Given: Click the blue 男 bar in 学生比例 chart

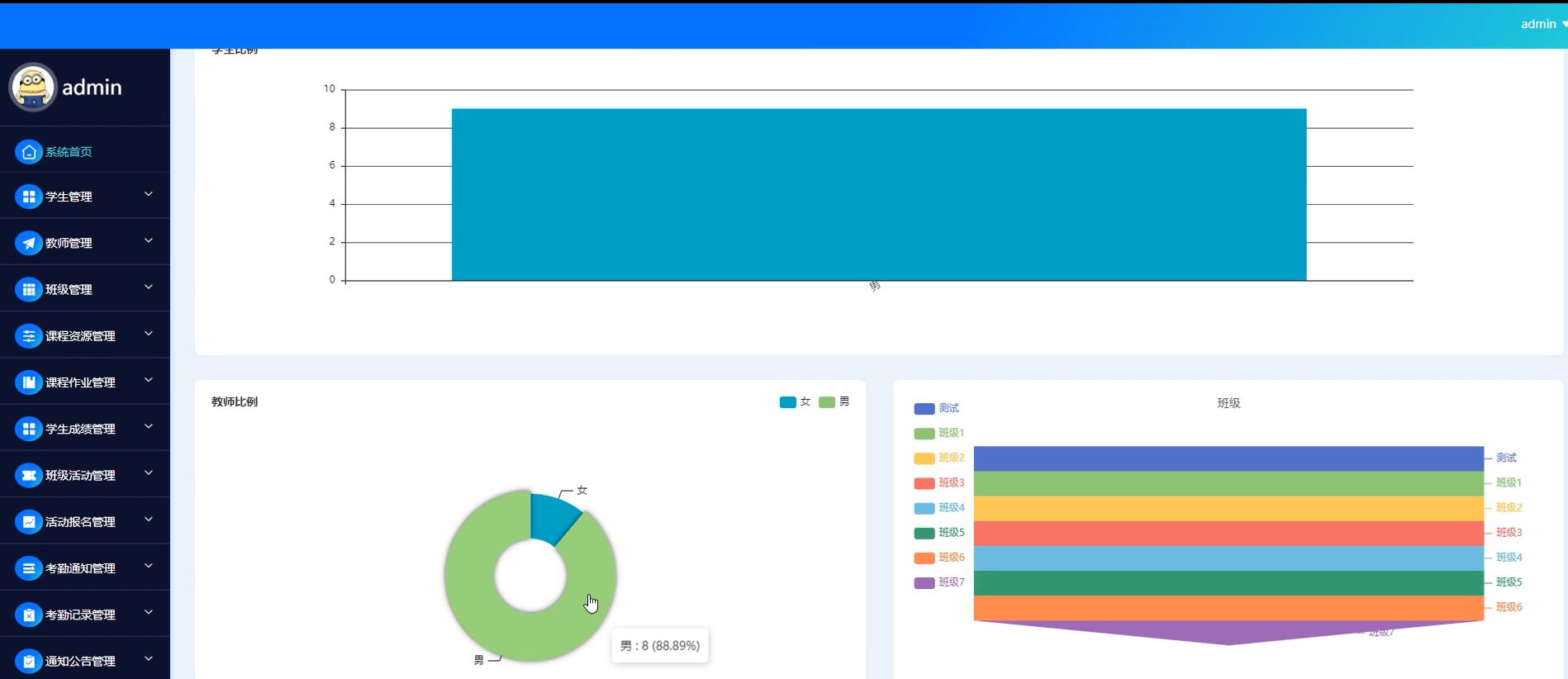Looking at the screenshot, I should point(879,194).
